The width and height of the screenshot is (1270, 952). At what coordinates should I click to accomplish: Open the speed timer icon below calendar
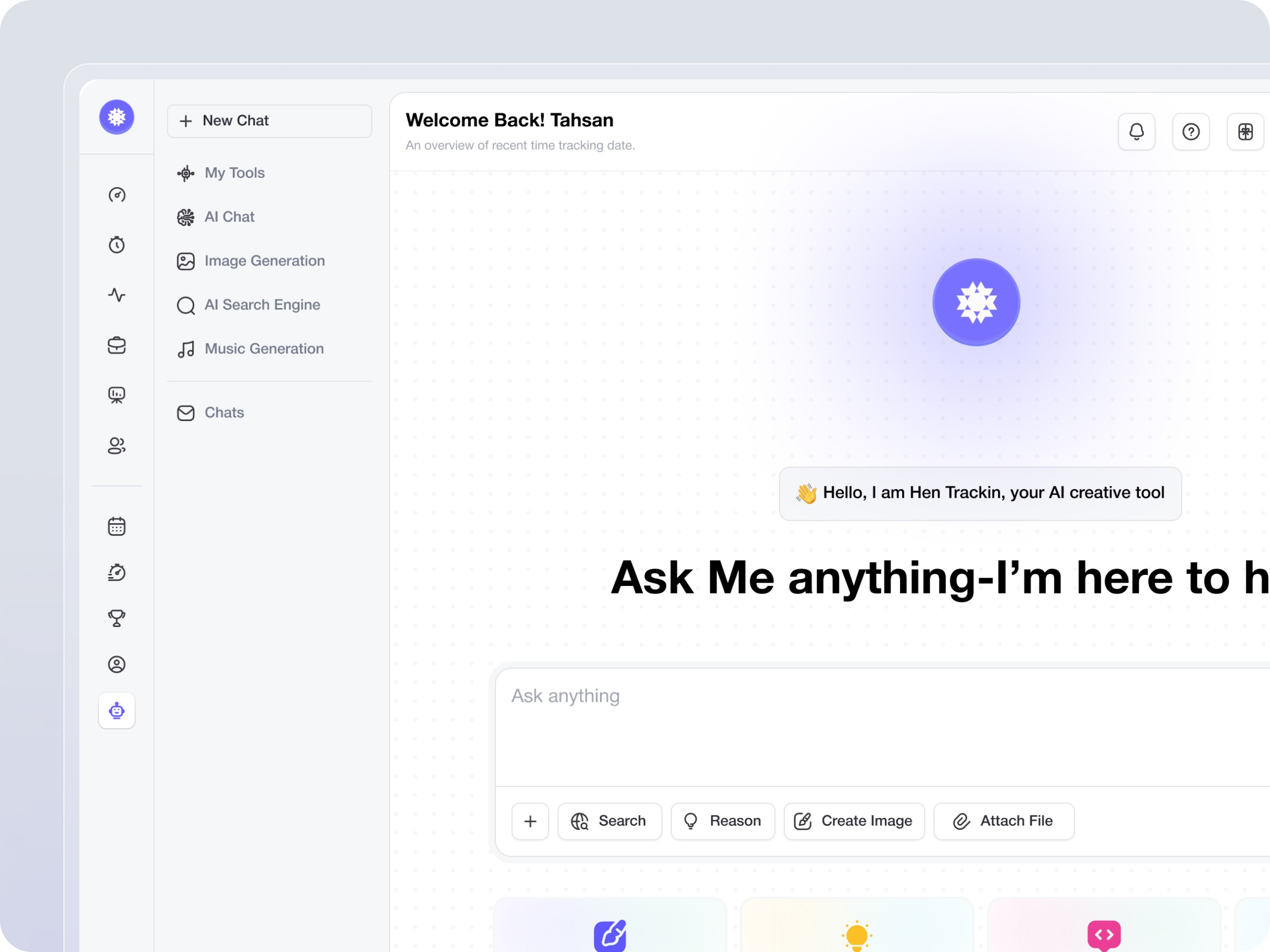click(x=116, y=572)
